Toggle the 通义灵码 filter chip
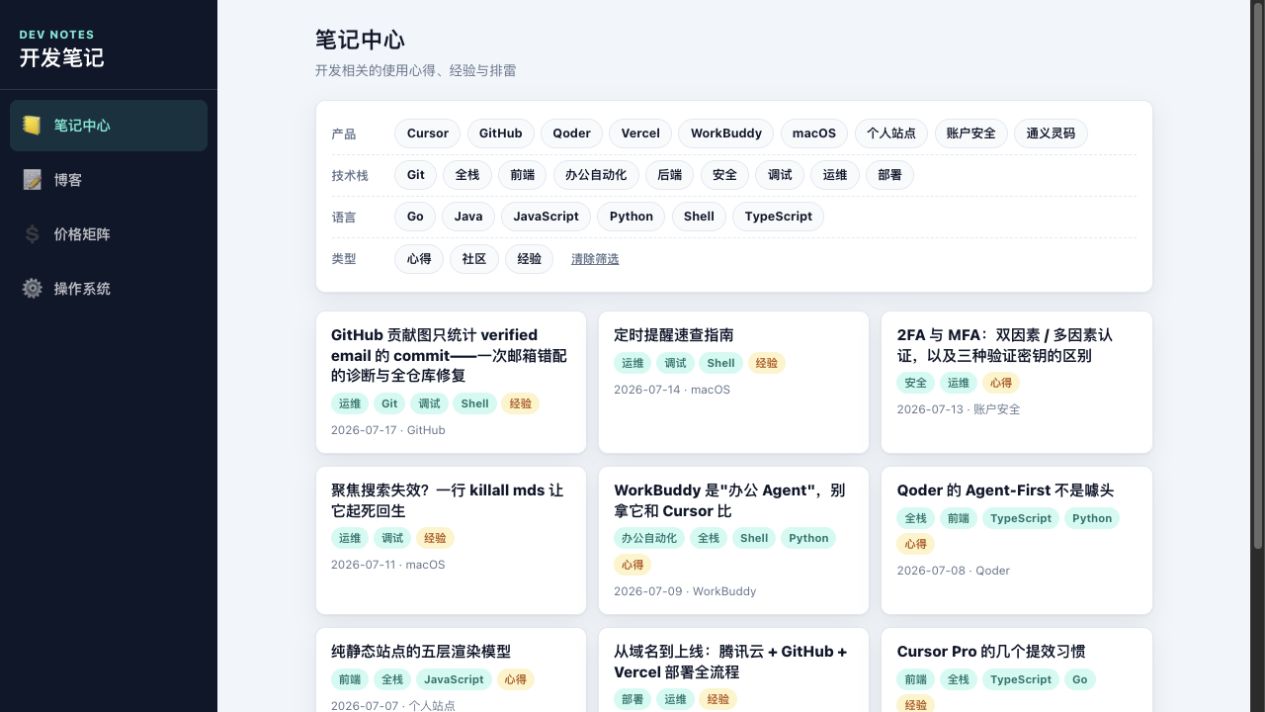This screenshot has height=712, width=1265. pos(1051,133)
